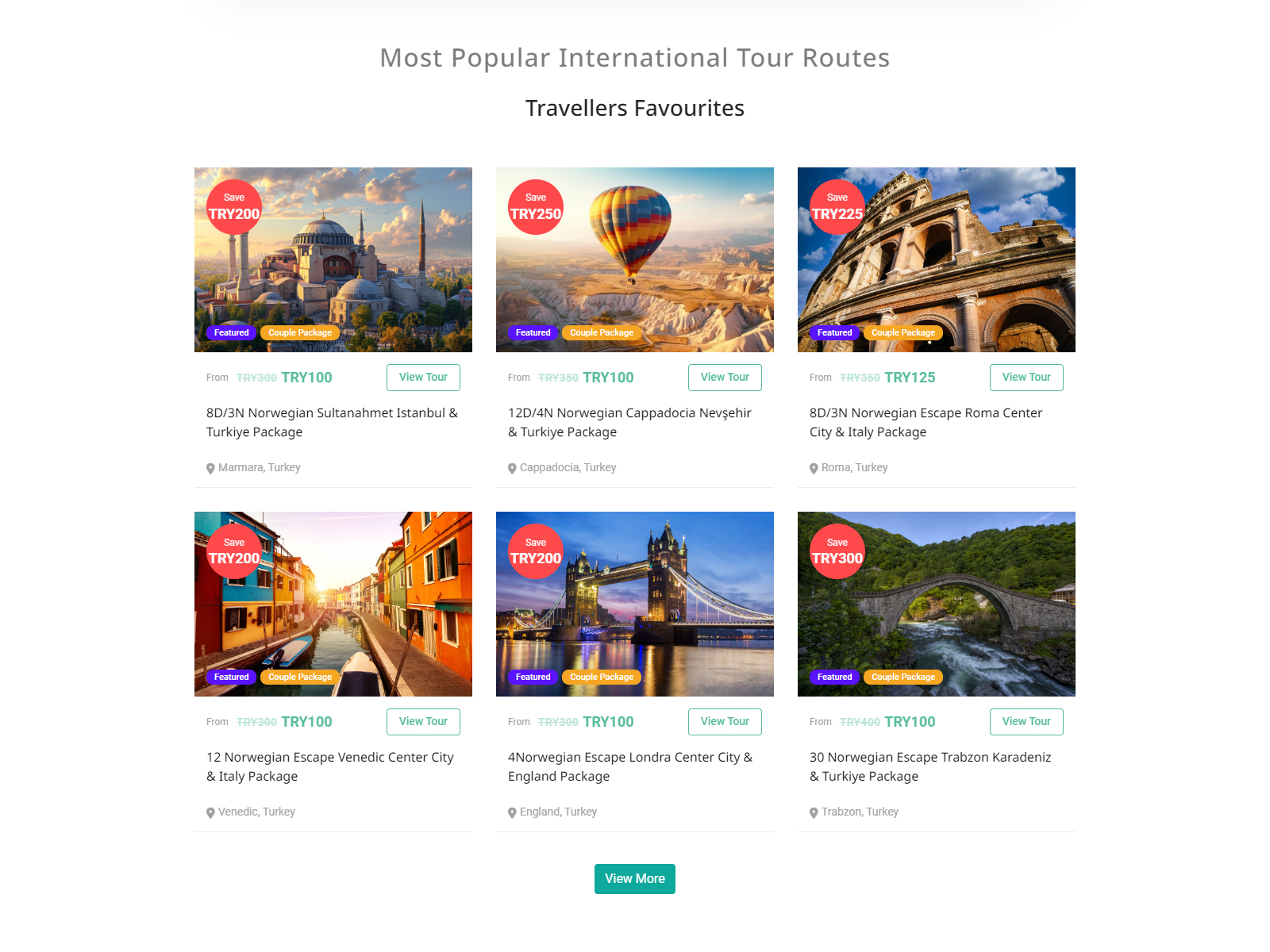Viewport: 1270px width, 952px height.
Task: Open 12 Norwegian Escape Venedic Center City title
Action: pyautogui.click(x=330, y=767)
